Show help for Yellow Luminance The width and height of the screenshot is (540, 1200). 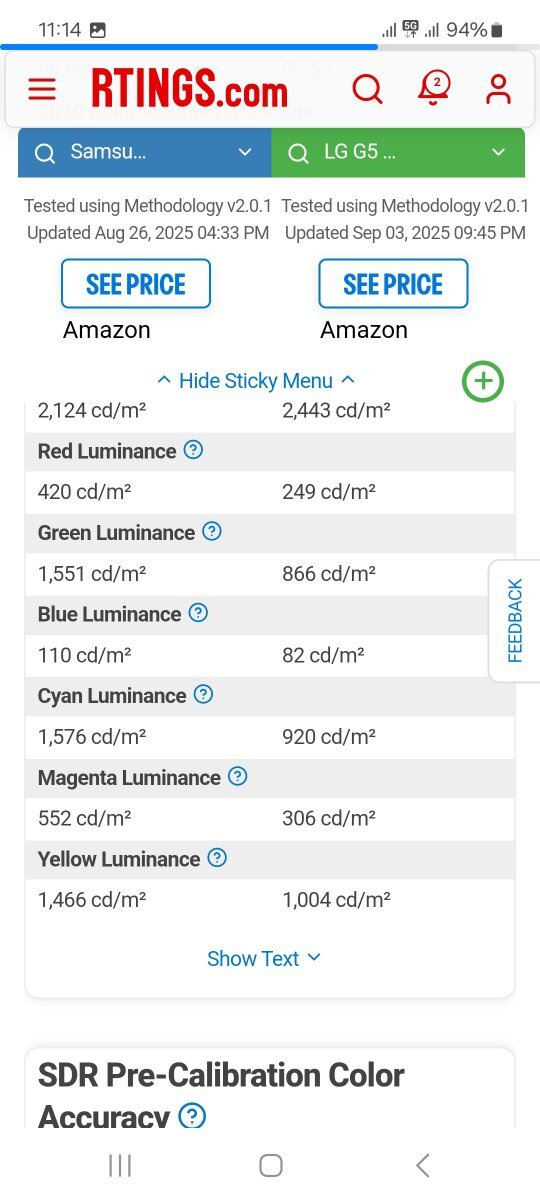point(217,858)
